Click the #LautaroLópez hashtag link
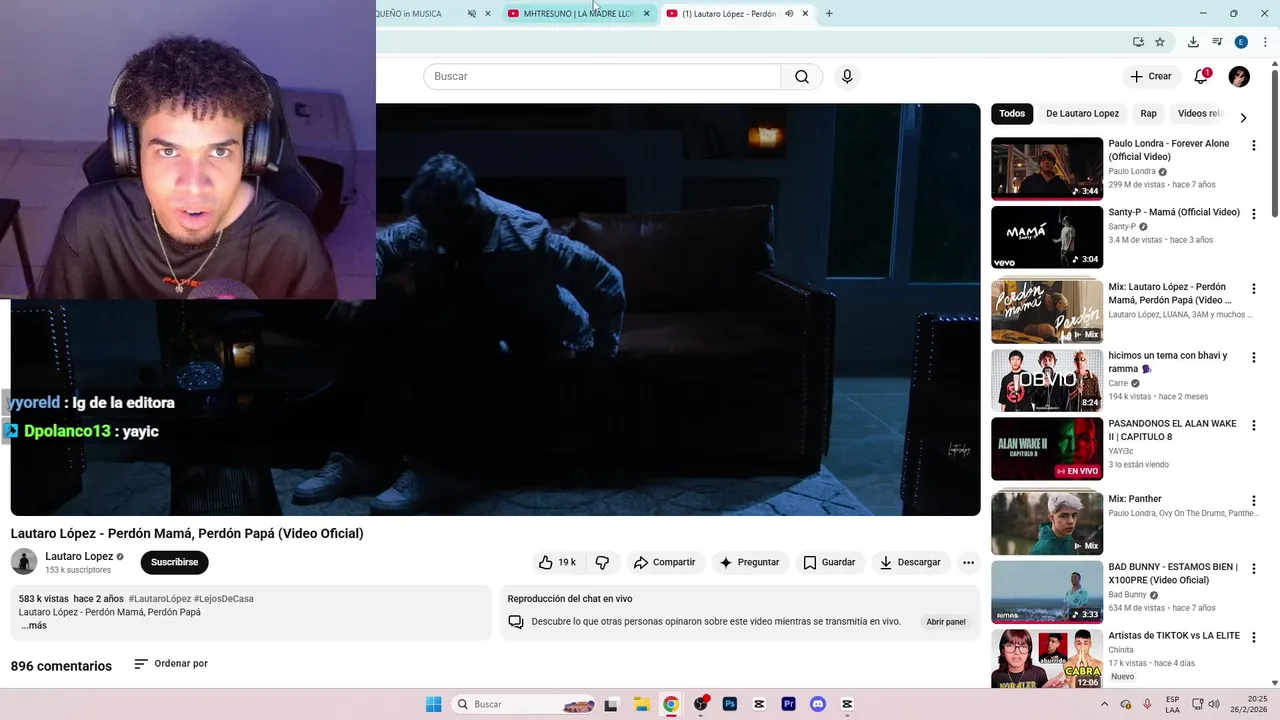Viewport: 1280px width, 720px height. tap(159, 599)
